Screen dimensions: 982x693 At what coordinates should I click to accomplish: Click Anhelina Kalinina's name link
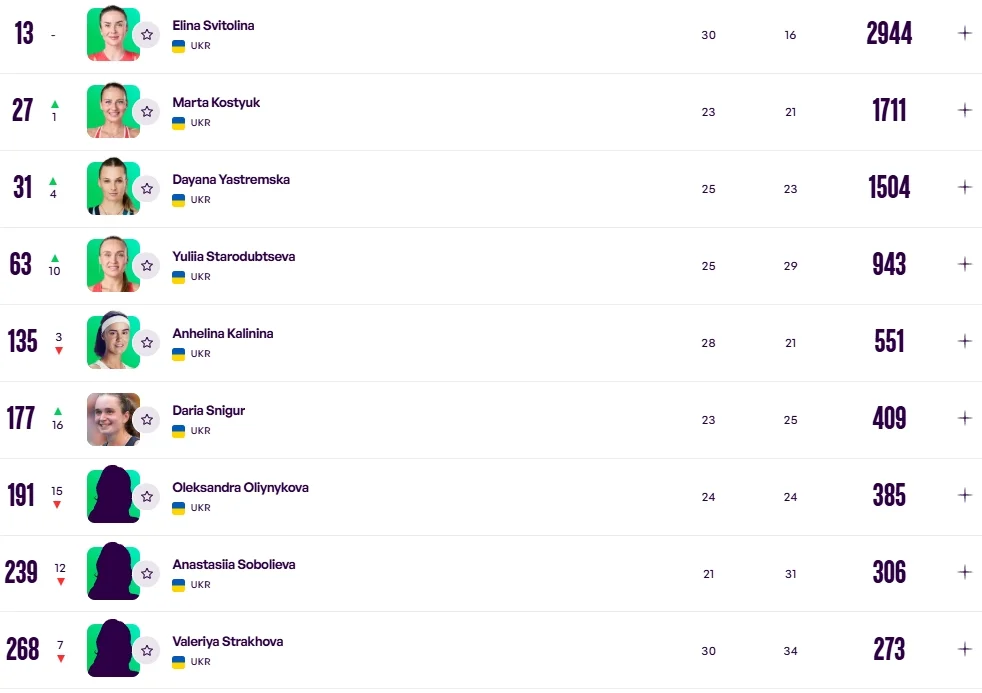tap(222, 333)
